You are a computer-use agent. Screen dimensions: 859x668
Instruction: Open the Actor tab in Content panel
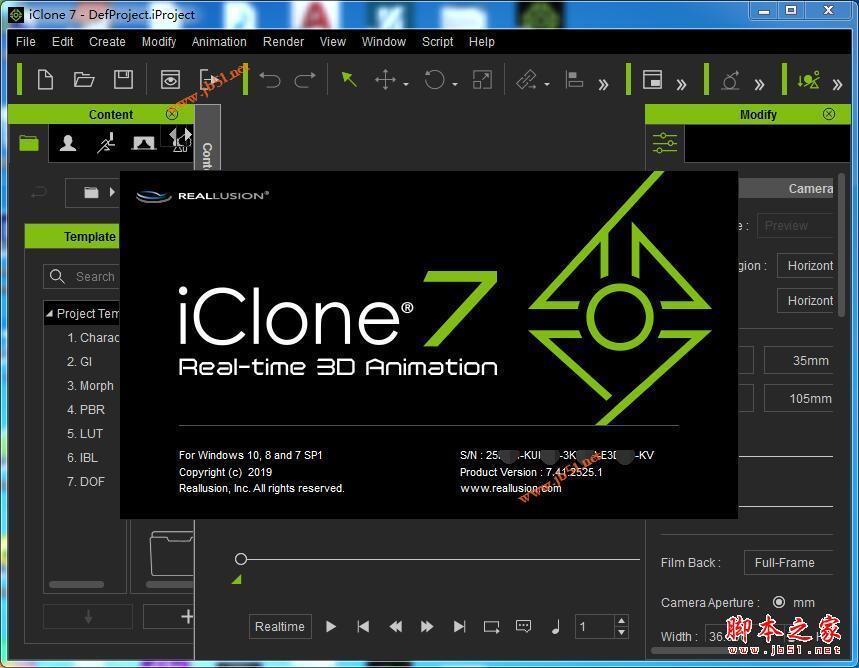68,144
